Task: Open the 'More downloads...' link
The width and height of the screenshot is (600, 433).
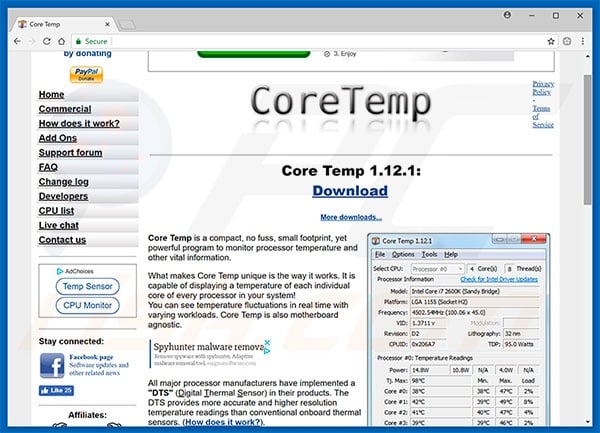Action: point(351,217)
